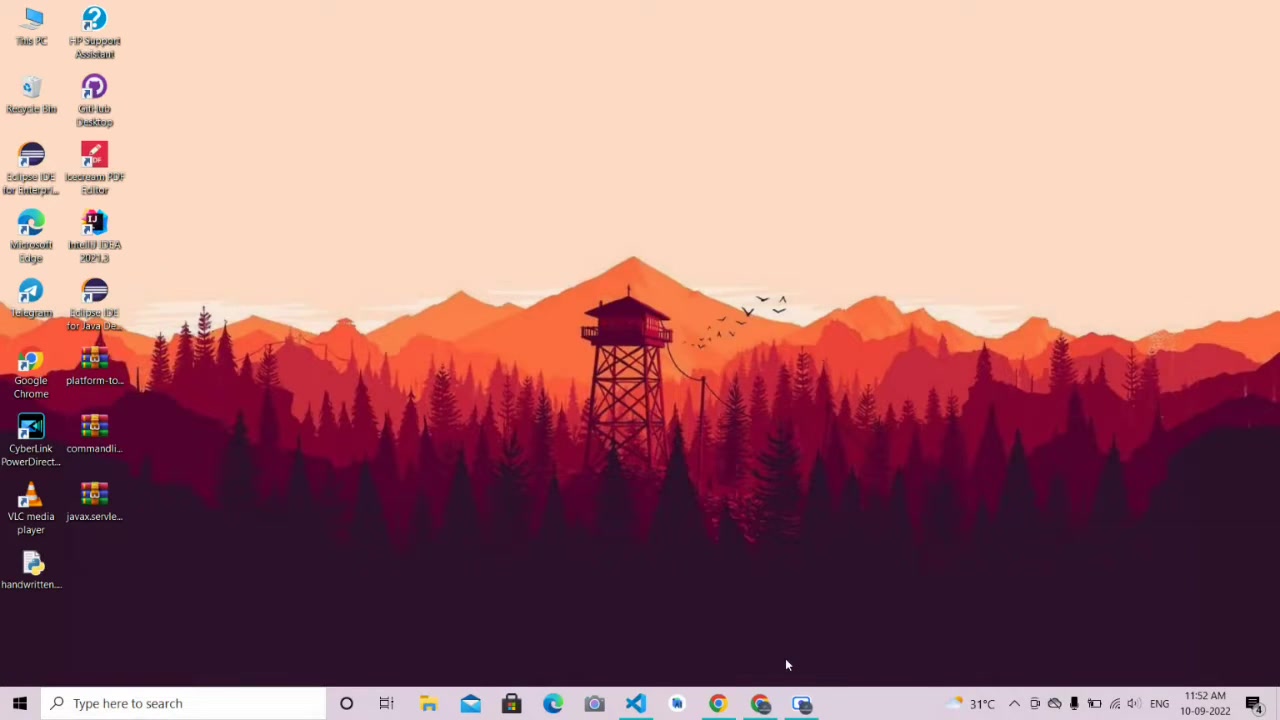This screenshot has width=1280, height=720.
Task: Select the platform-to... archive file
Action: 94,367
